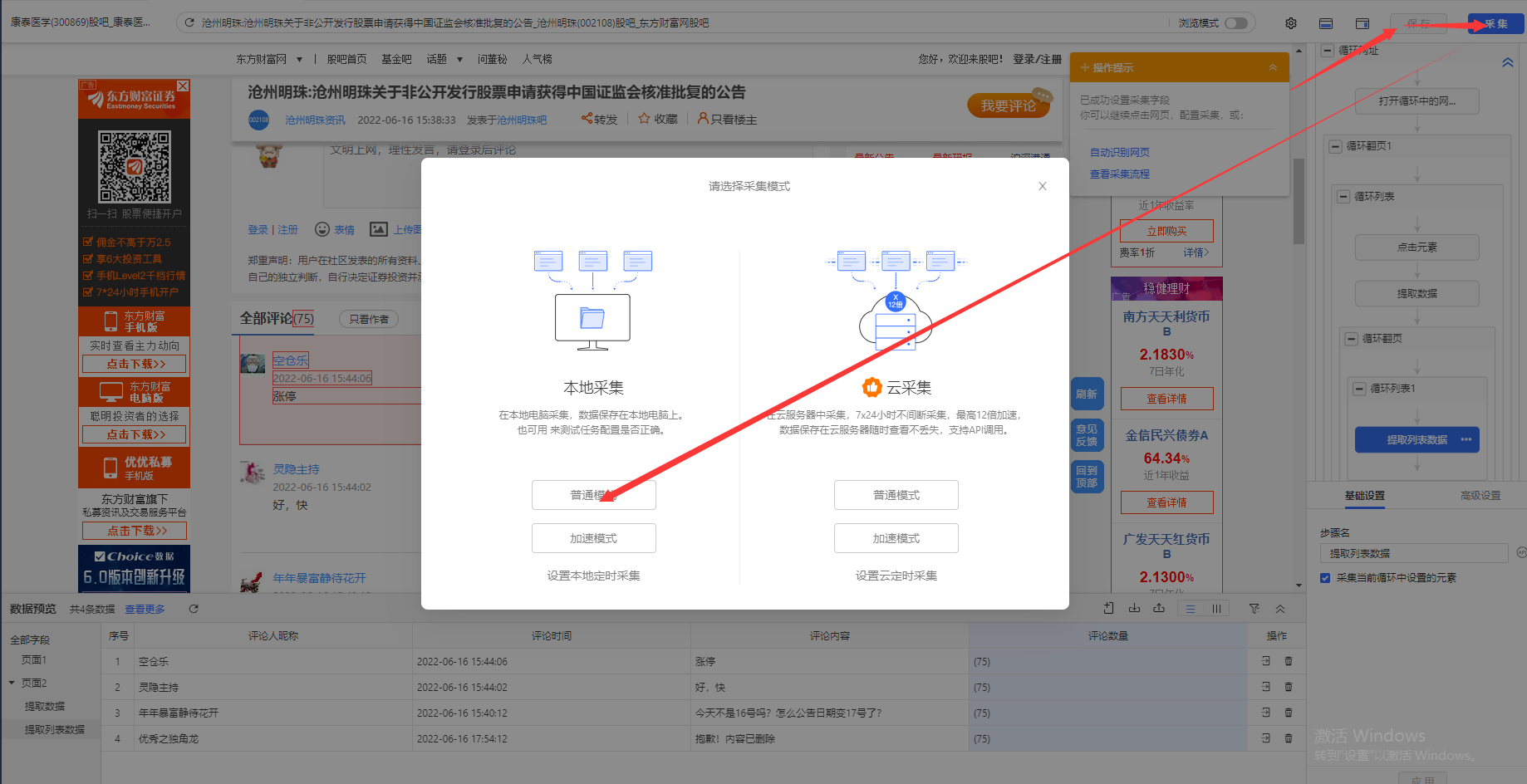Delete row 3 年年暴富静待花开 with trash icon
This screenshot has width=1527, height=784.
coord(1289,713)
